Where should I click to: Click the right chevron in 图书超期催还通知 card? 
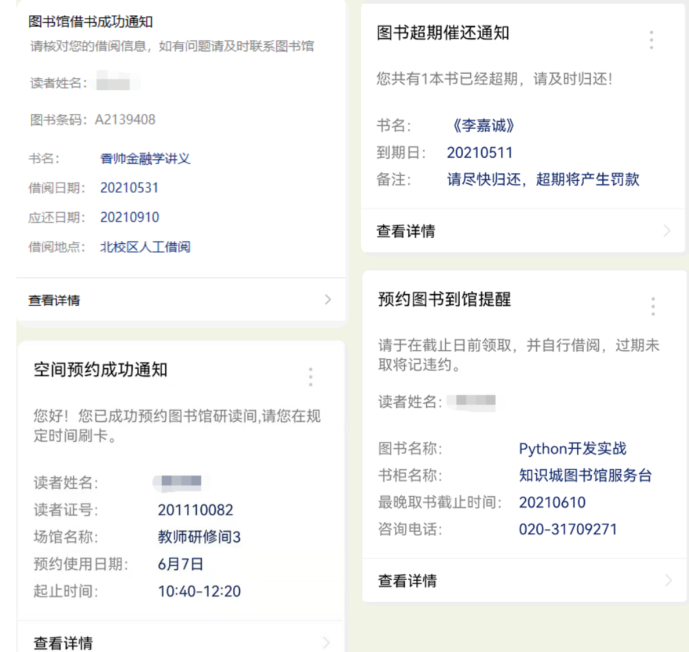pos(667,231)
